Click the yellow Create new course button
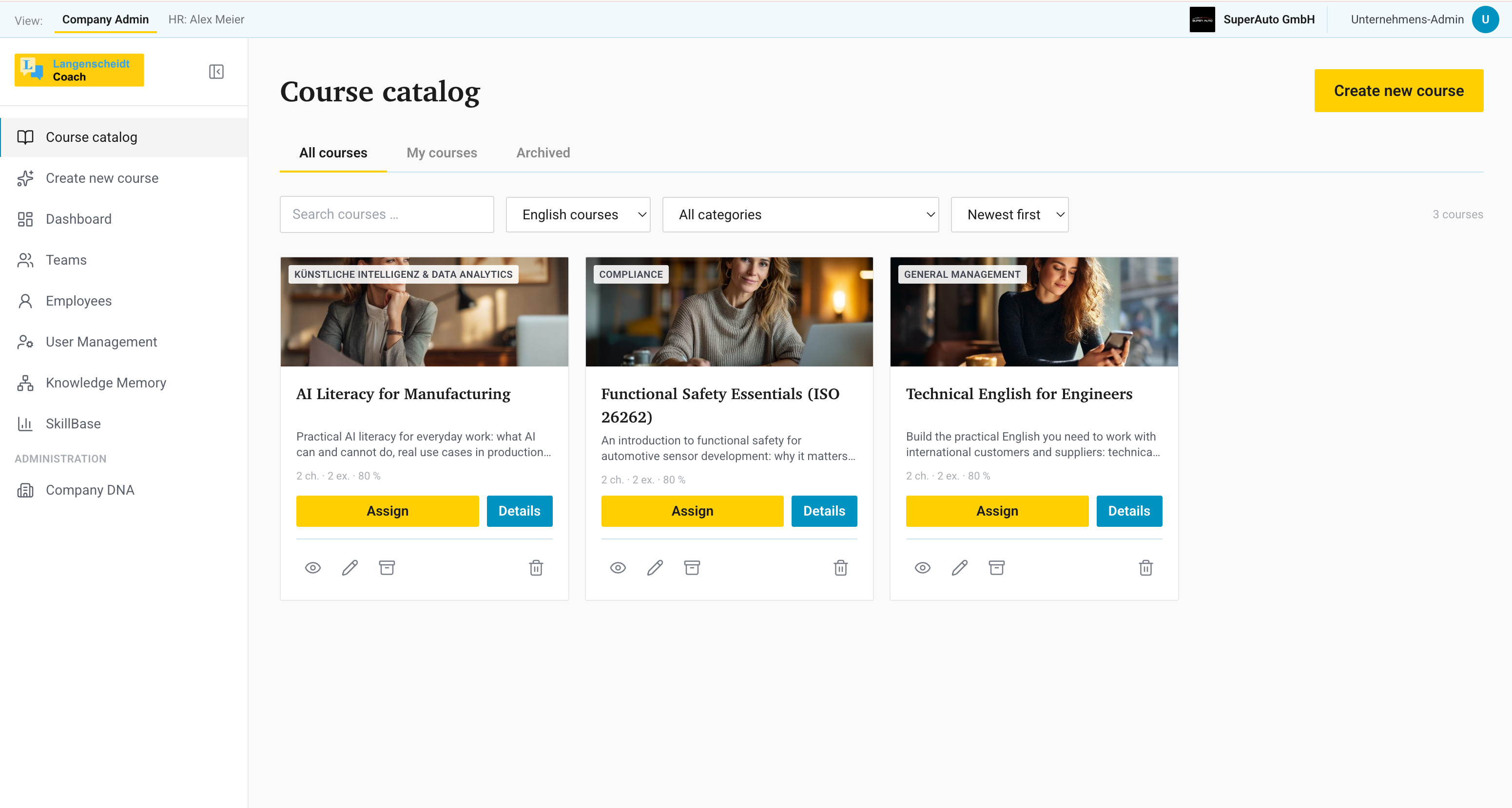Viewport: 1512px width, 808px height. [x=1399, y=90]
